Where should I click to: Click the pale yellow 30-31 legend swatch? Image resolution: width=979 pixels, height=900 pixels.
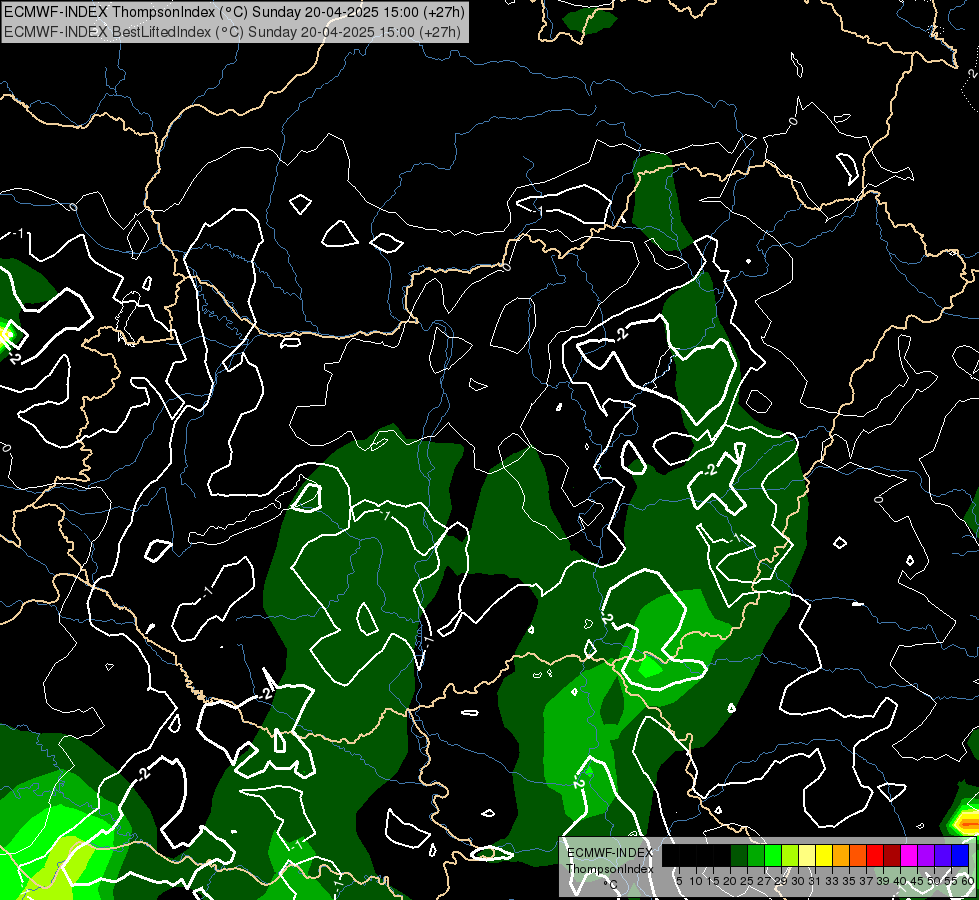point(807,855)
